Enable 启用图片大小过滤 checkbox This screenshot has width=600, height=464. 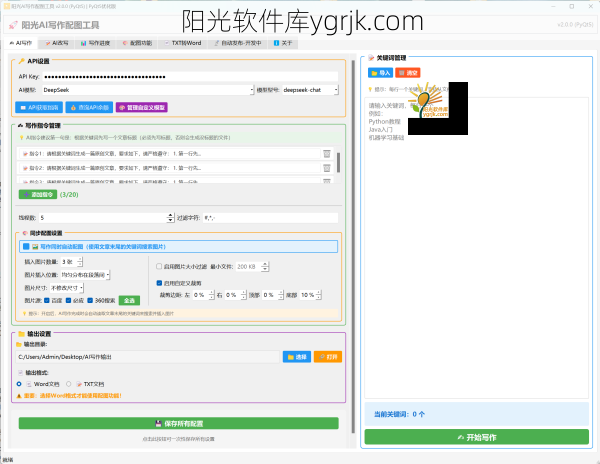click(159, 266)
